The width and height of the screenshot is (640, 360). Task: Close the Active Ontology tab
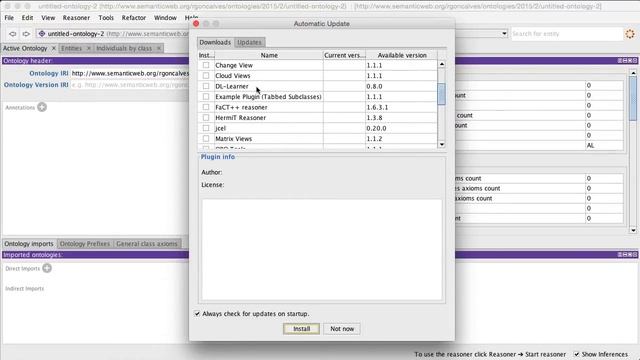[53, 48]
